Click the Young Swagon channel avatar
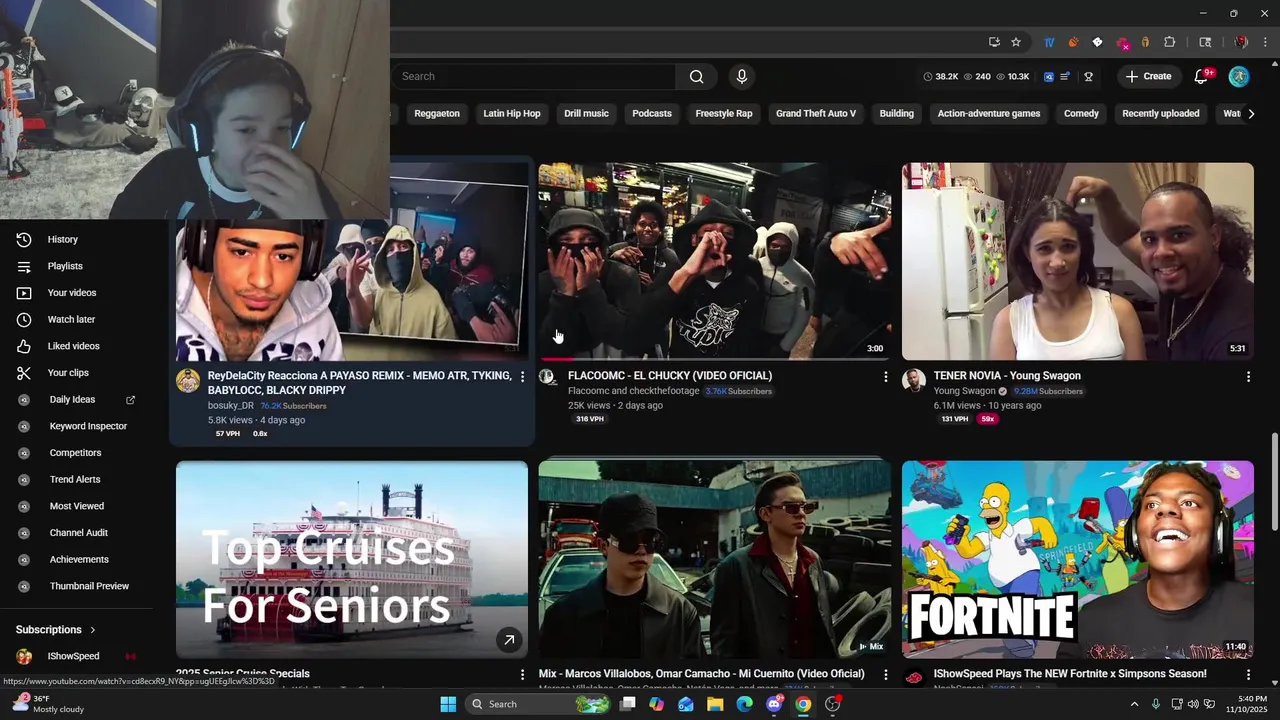The height and width of the screenshot is (720, 1280). point(914,381)
